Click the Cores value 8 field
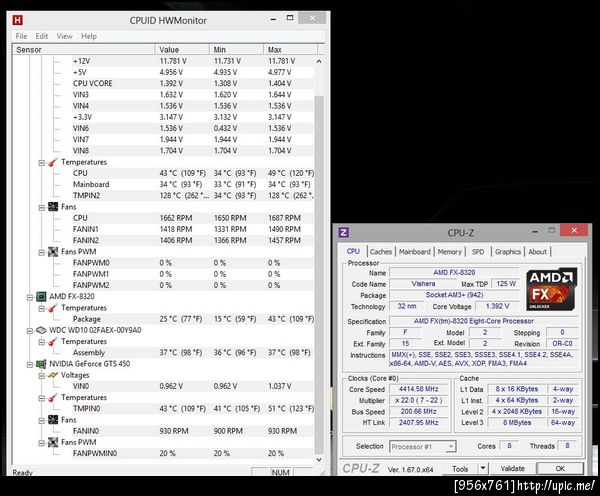The image size is (600, 496). [x=509, y=446]
